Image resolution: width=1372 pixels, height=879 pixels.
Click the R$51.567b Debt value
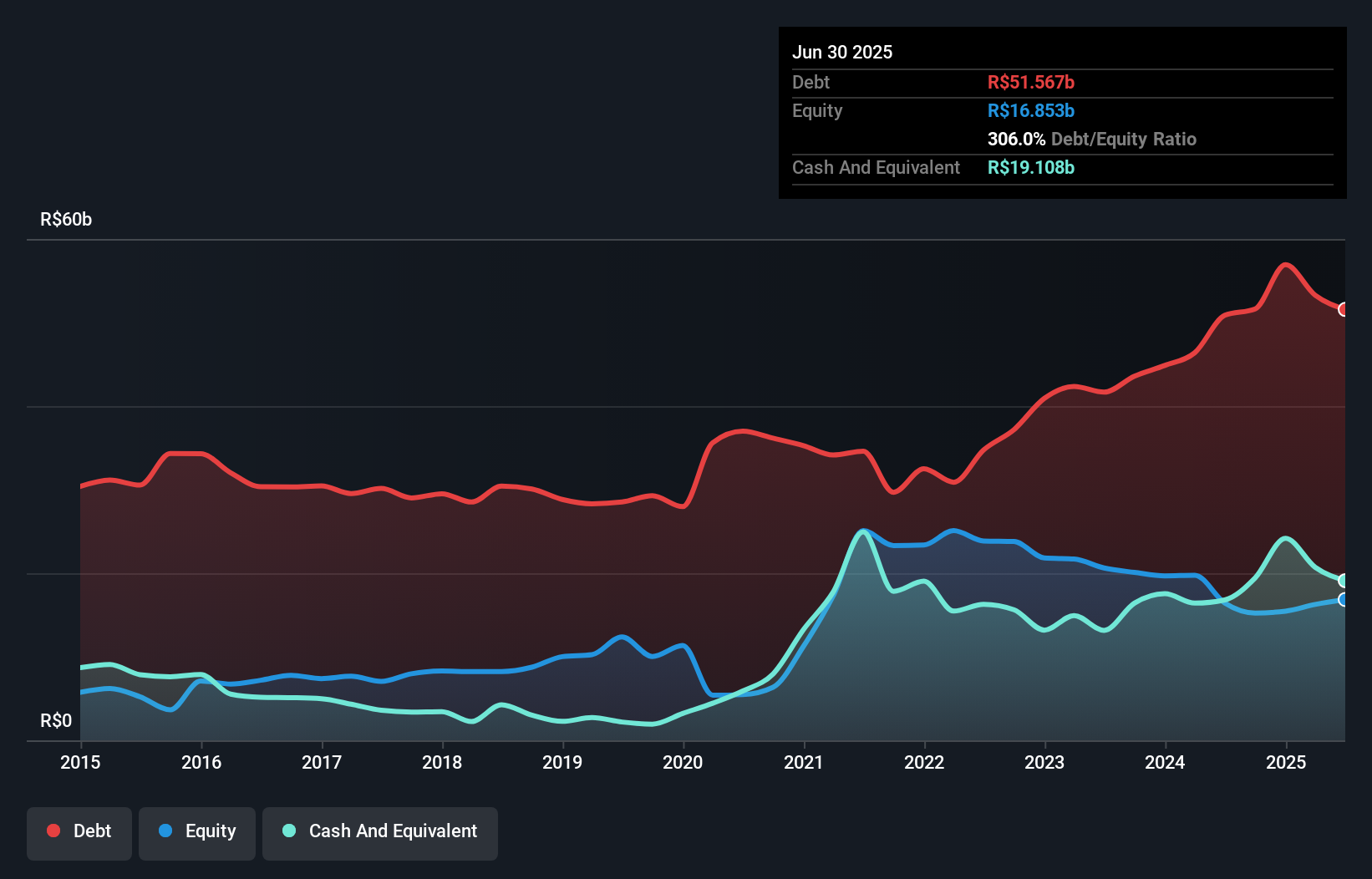[x=1031, y=82]
